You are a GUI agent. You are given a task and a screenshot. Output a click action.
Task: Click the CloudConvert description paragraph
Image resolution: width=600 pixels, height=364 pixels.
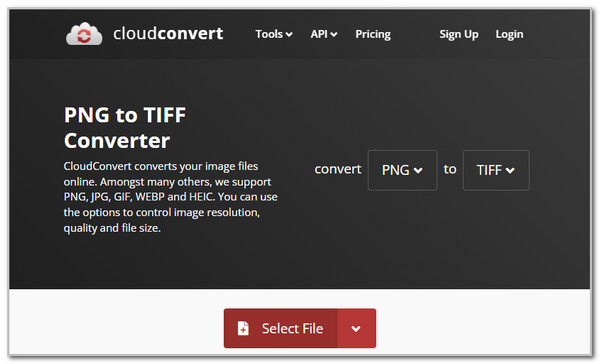click(x=171, y=197)
